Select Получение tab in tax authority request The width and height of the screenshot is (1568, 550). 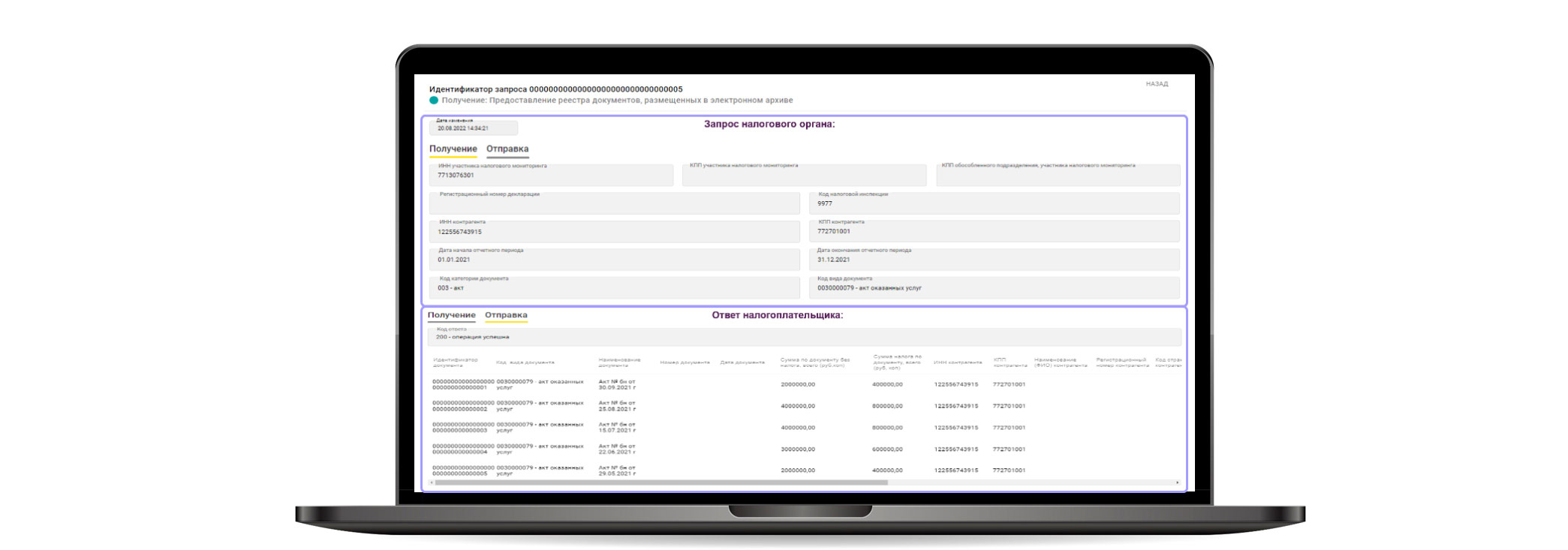coord(453,149)
